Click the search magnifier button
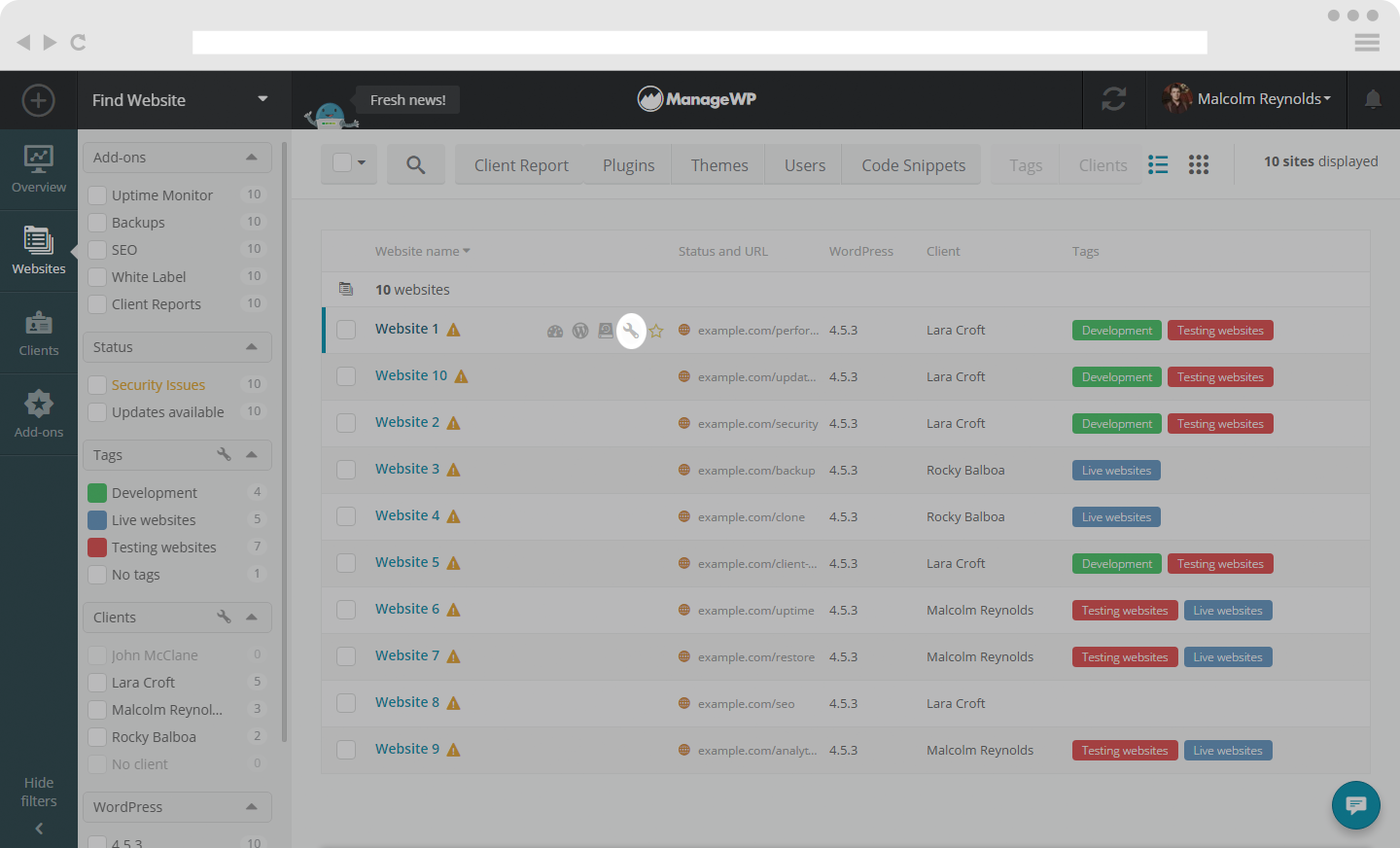 [416, 165]
